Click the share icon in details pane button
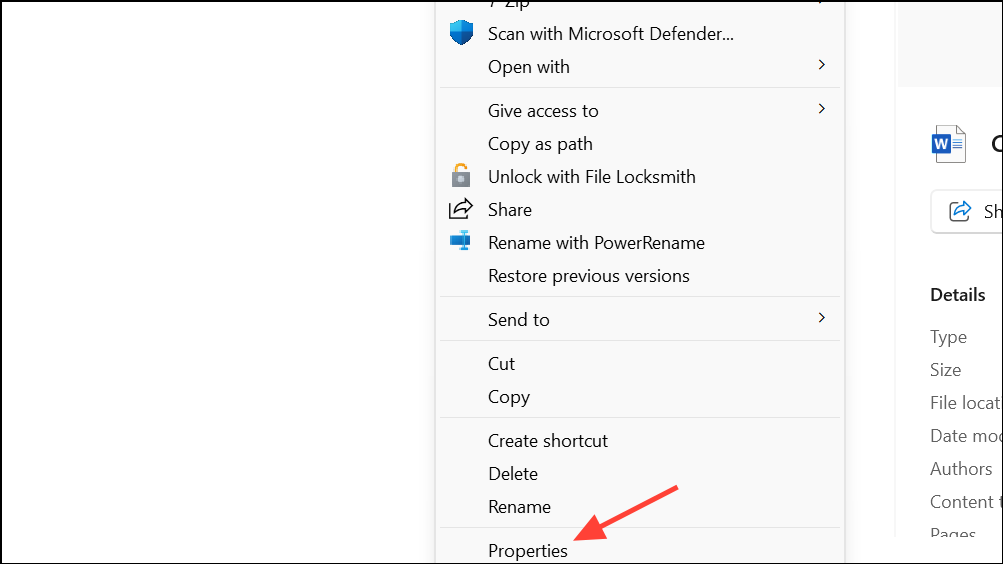The image size is (1003, 564). click(x=960, y=211)
